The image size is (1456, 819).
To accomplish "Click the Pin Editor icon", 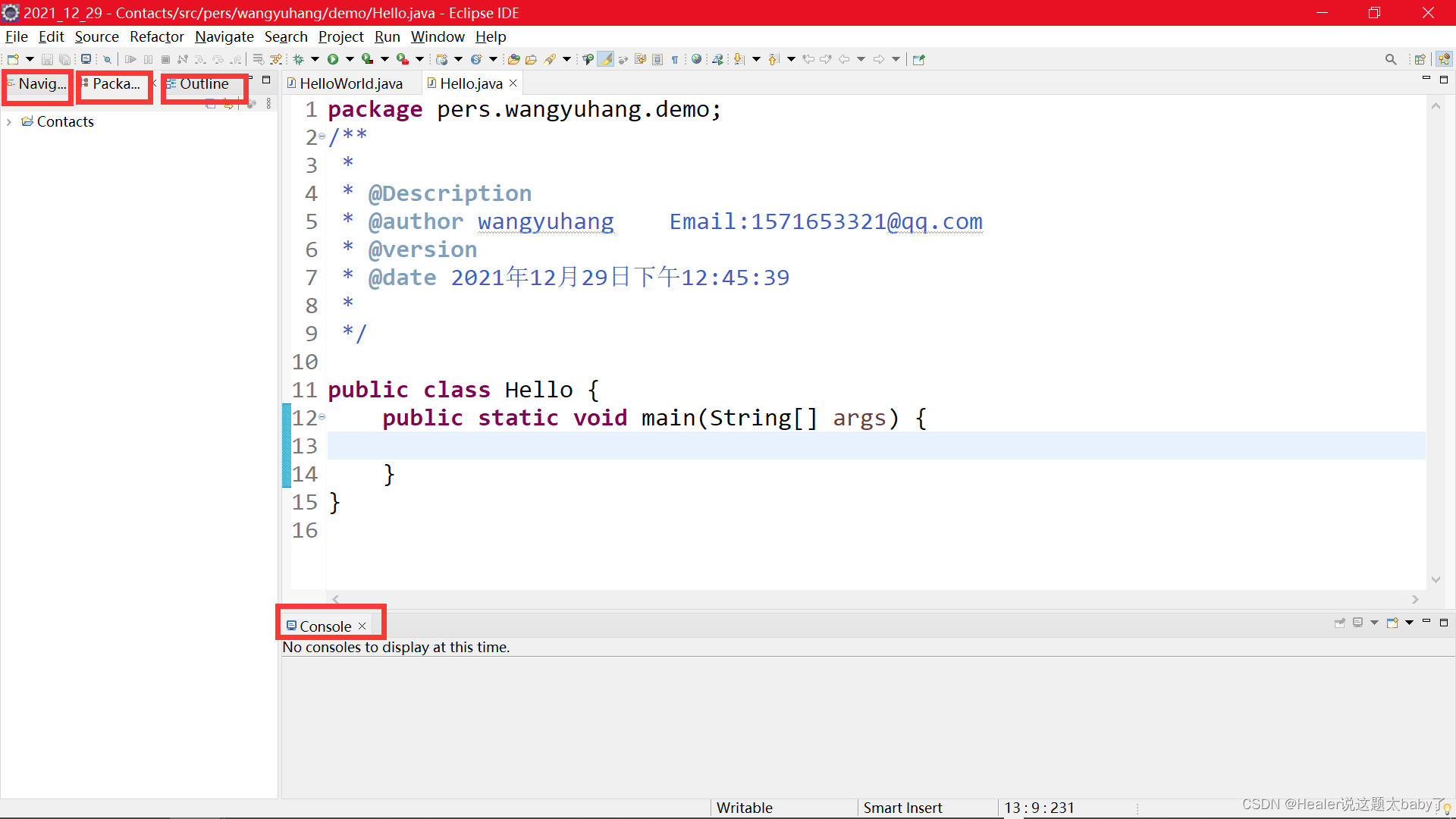I will click(x=918, y=59).
